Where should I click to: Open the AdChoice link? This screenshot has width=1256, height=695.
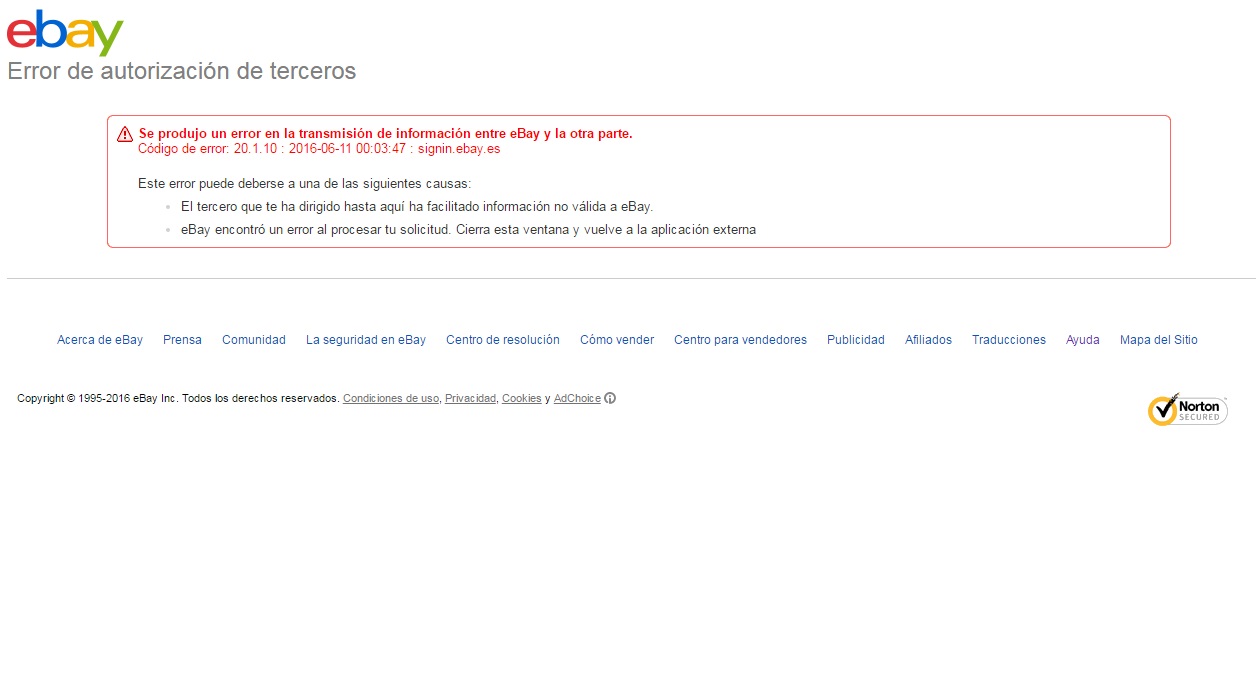click(577, 398)
